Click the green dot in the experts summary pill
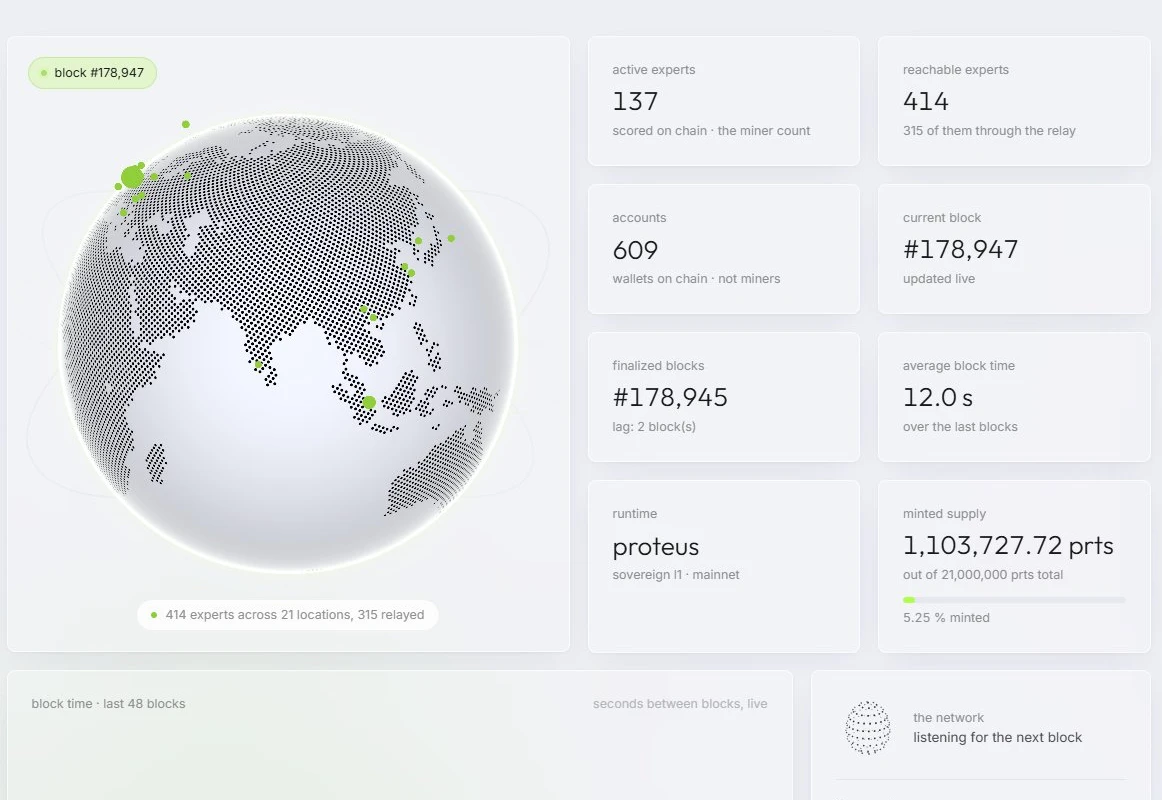 click(x=154, y=615)
